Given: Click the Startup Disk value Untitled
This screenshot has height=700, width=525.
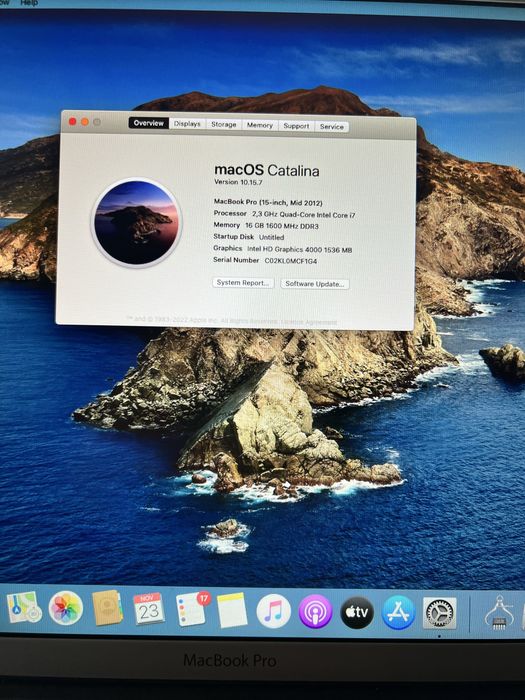Looking at the screenshot, I should tap(271, 237).
